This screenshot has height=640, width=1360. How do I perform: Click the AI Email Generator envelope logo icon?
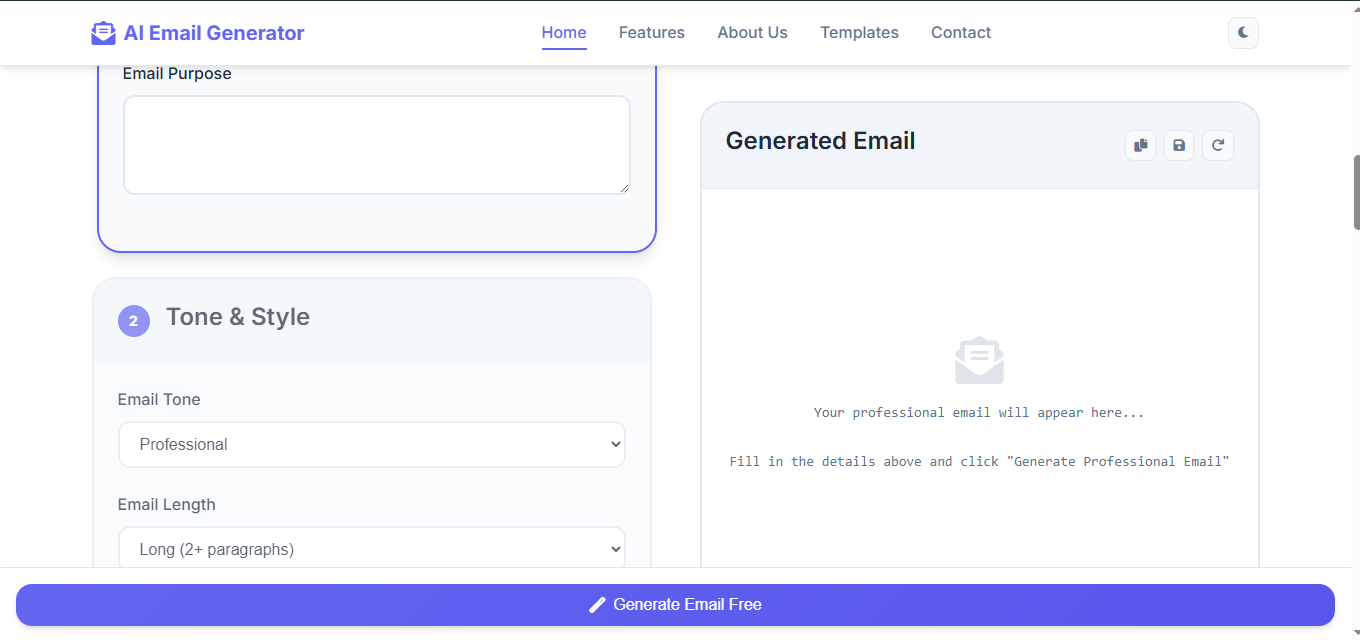pyautogui.click(x=103, y=33)
